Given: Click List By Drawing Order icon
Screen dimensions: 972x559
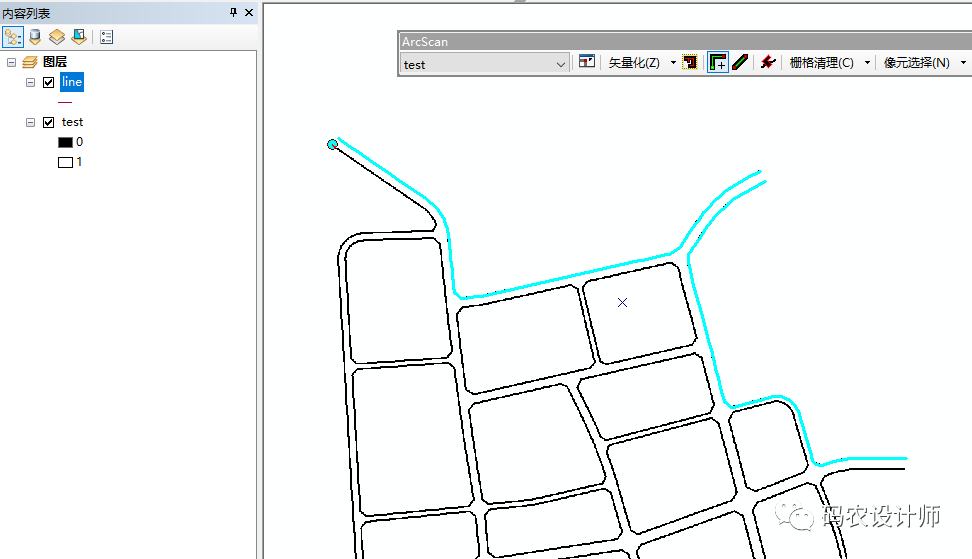Looking at the screenshot, I should click(13, 37).
